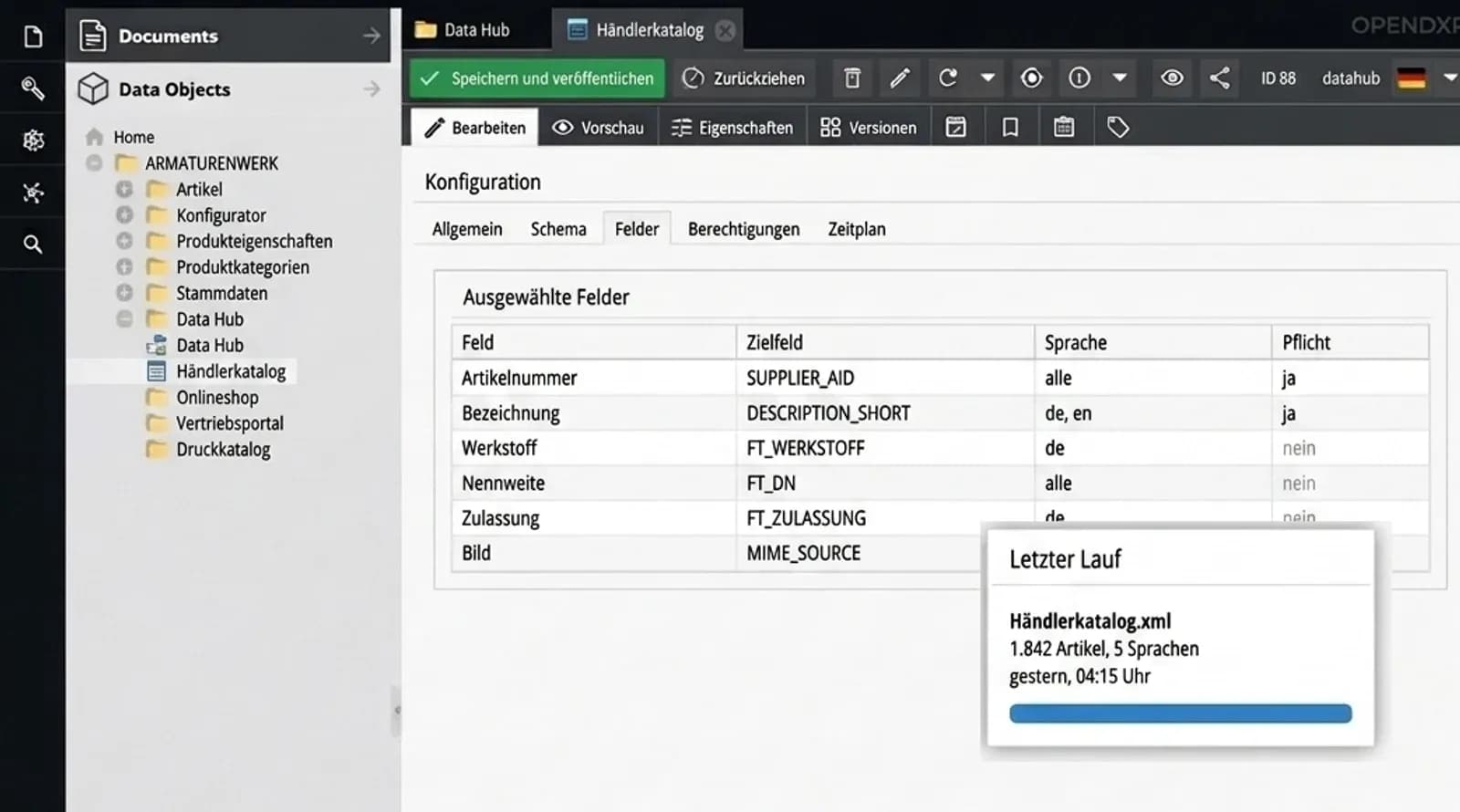The height and width of the screenshot is (812, 1460).
Task: Collapse the ARMATURENWERK tree node
Action: click(x=94, y=163)
